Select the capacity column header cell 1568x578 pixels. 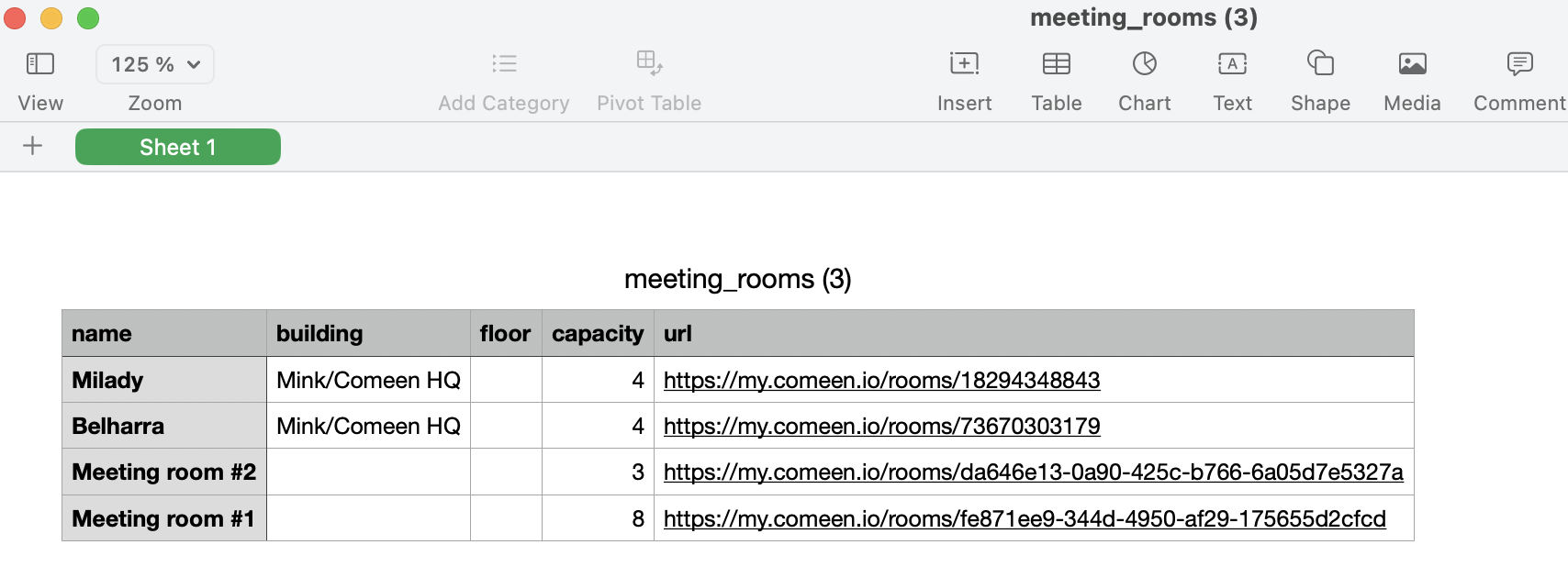(x=598, y=333)
